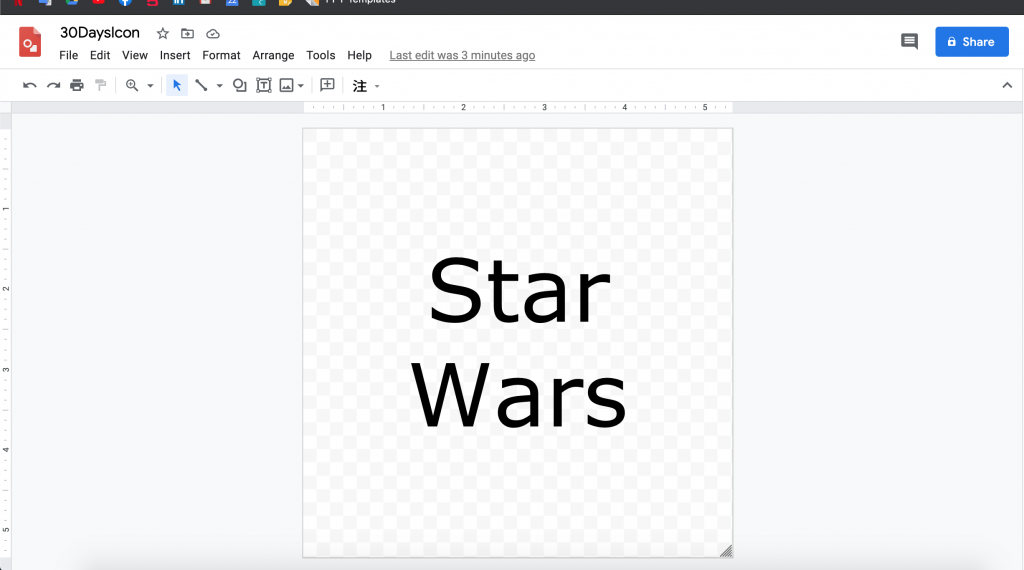
Task: Open the Help menu
Action: 359,55
